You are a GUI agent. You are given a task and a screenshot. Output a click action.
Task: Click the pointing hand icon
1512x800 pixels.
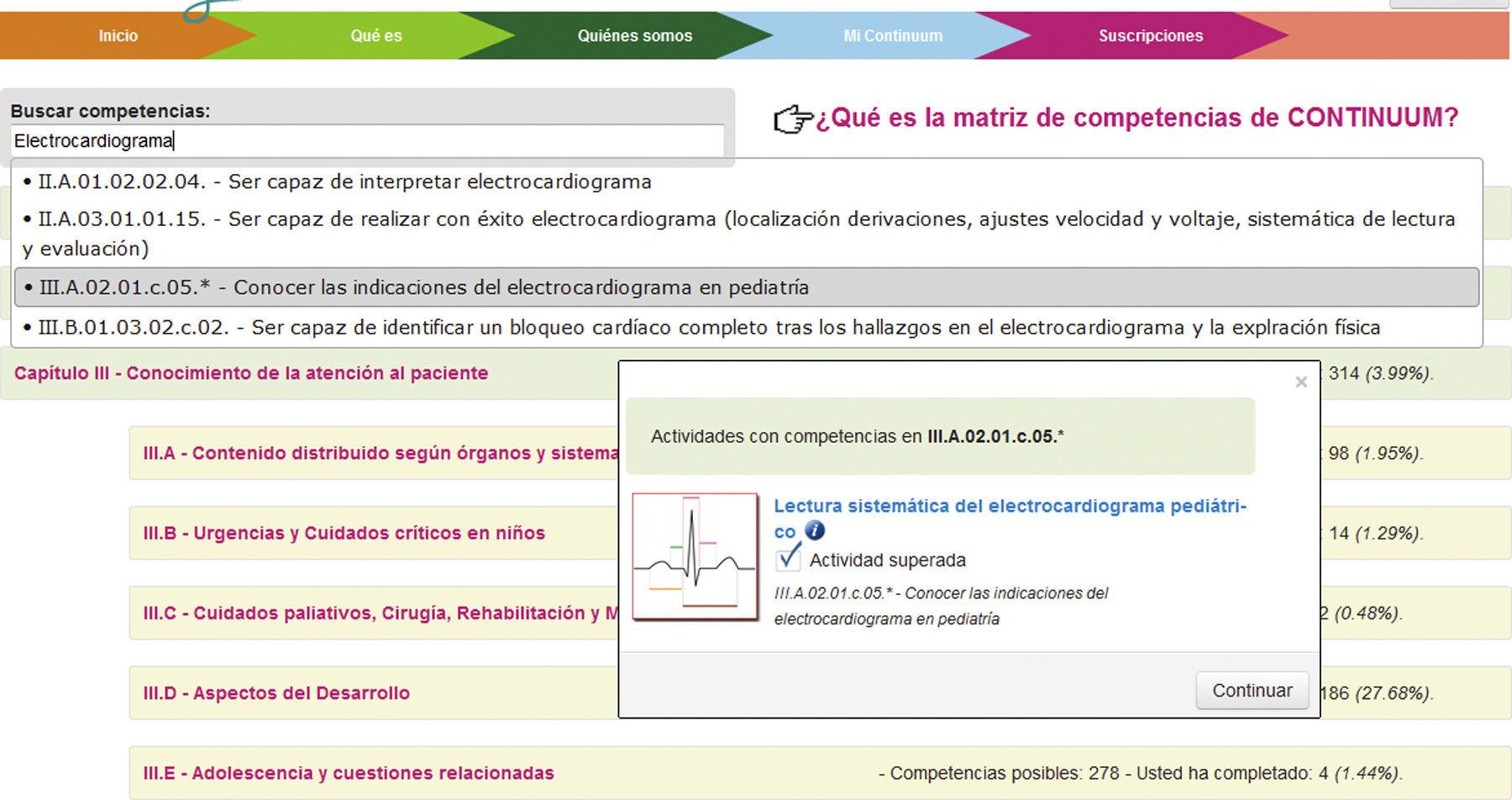(792, 119)
